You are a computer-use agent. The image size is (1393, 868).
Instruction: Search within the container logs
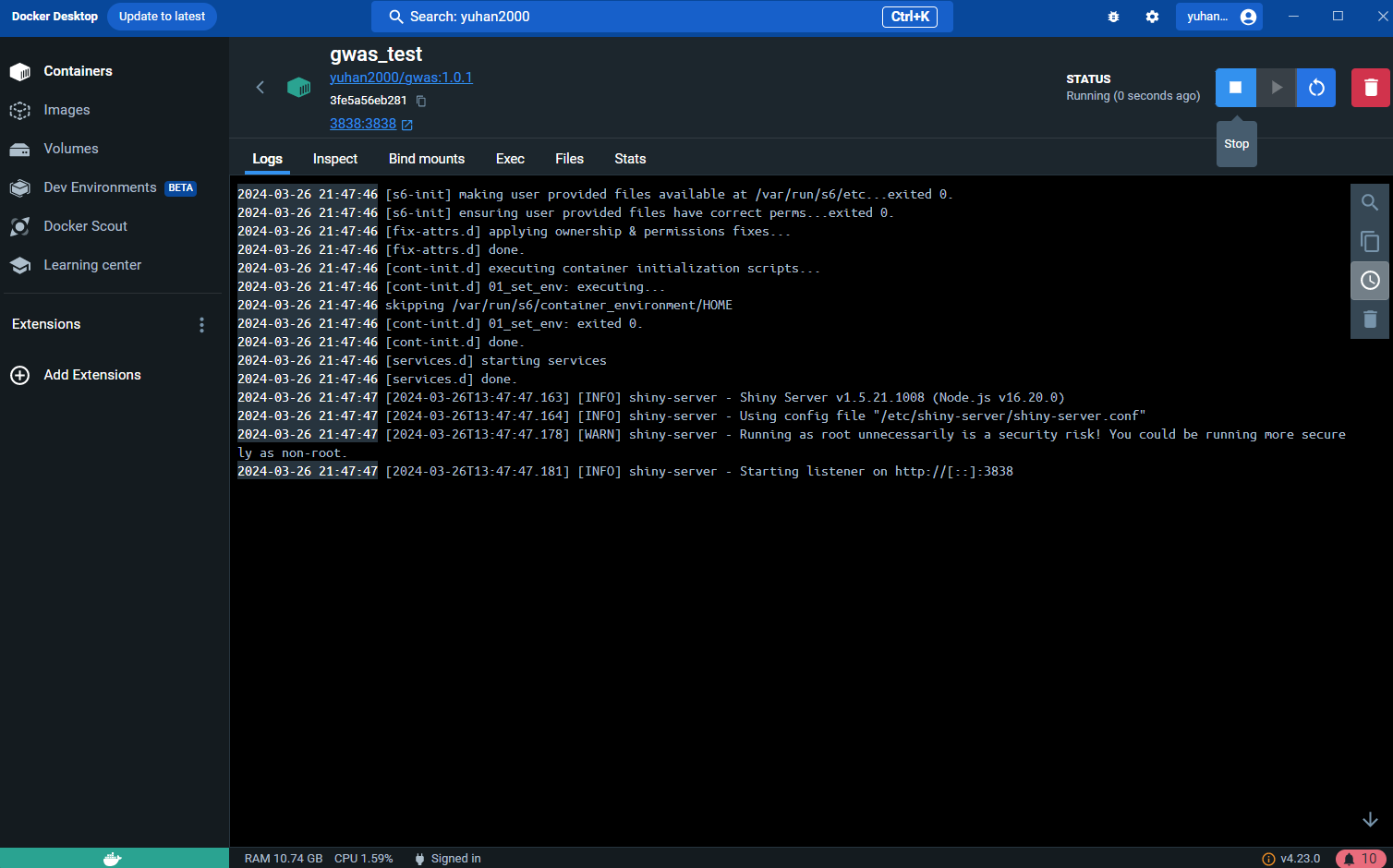pyautogui.click(x=1370, y=202)
